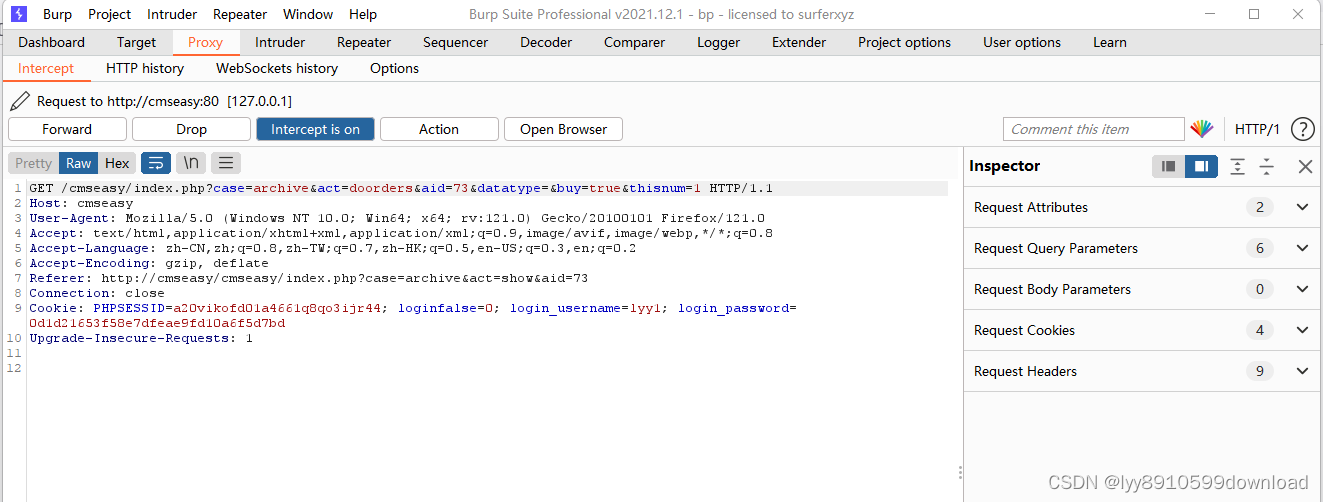Open the Project options tab
The height and width of the screenshot is (502, 1323).
click(904, 42)
